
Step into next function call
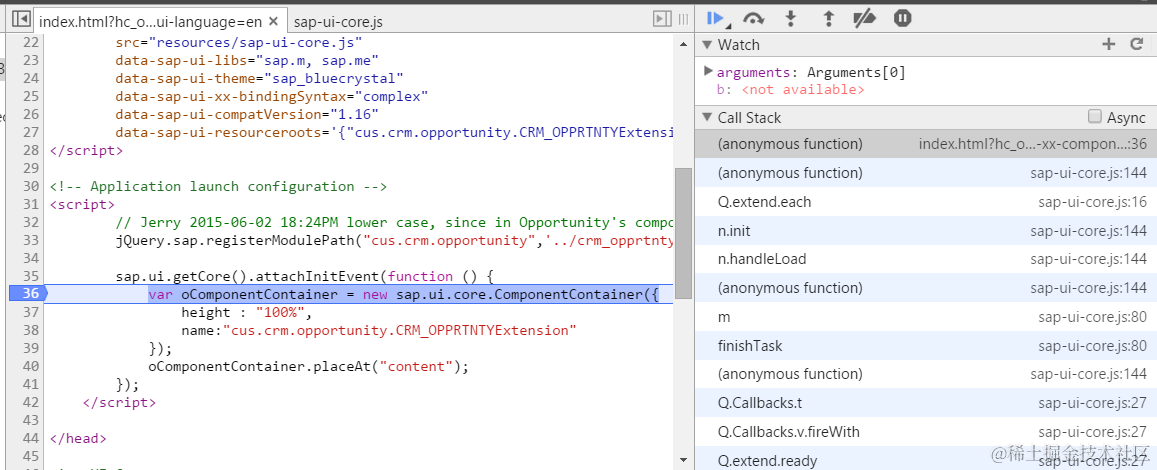[x=791, y=18]
